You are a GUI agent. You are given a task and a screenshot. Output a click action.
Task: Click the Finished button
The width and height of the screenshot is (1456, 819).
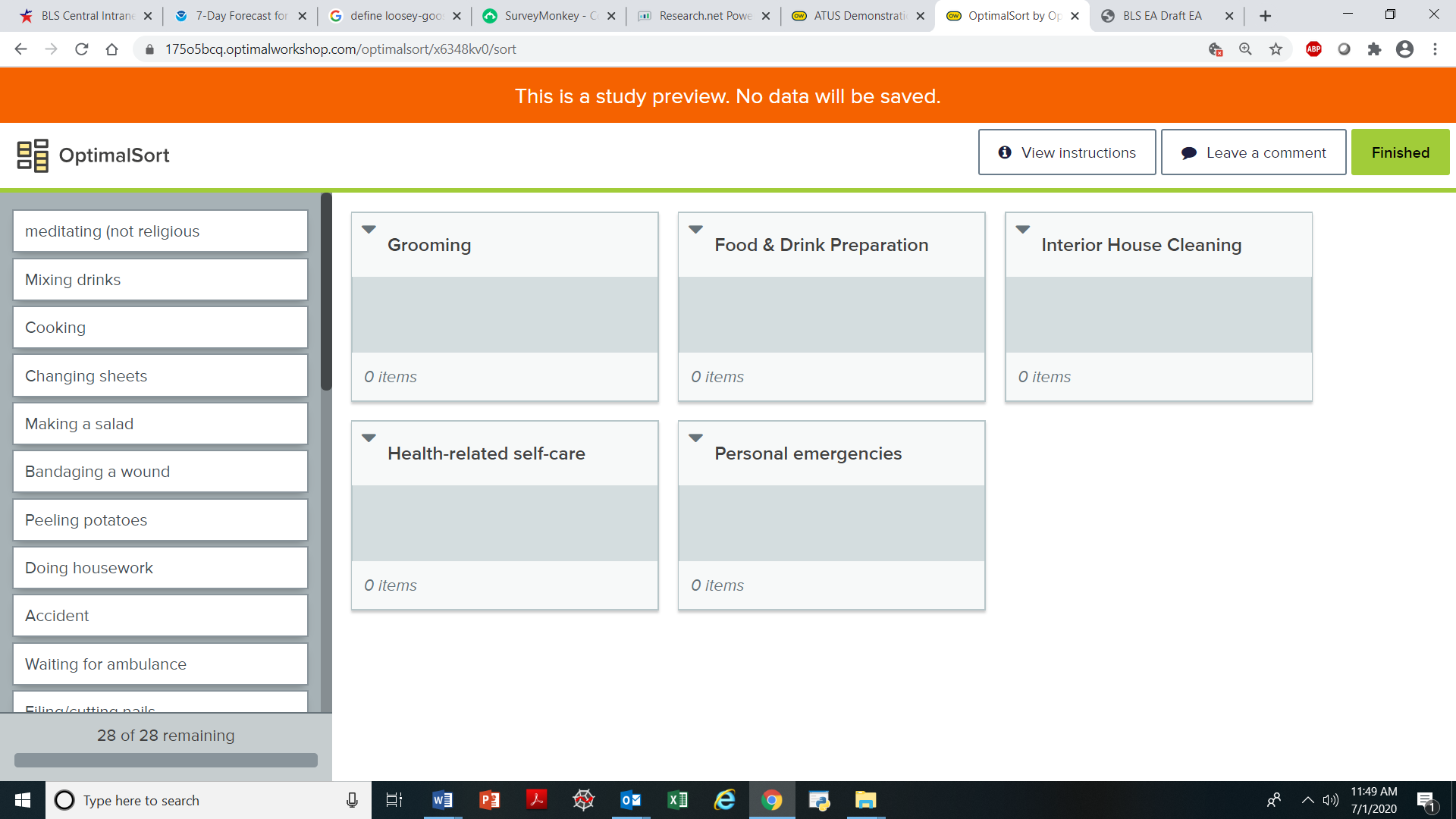point(1400,152)
